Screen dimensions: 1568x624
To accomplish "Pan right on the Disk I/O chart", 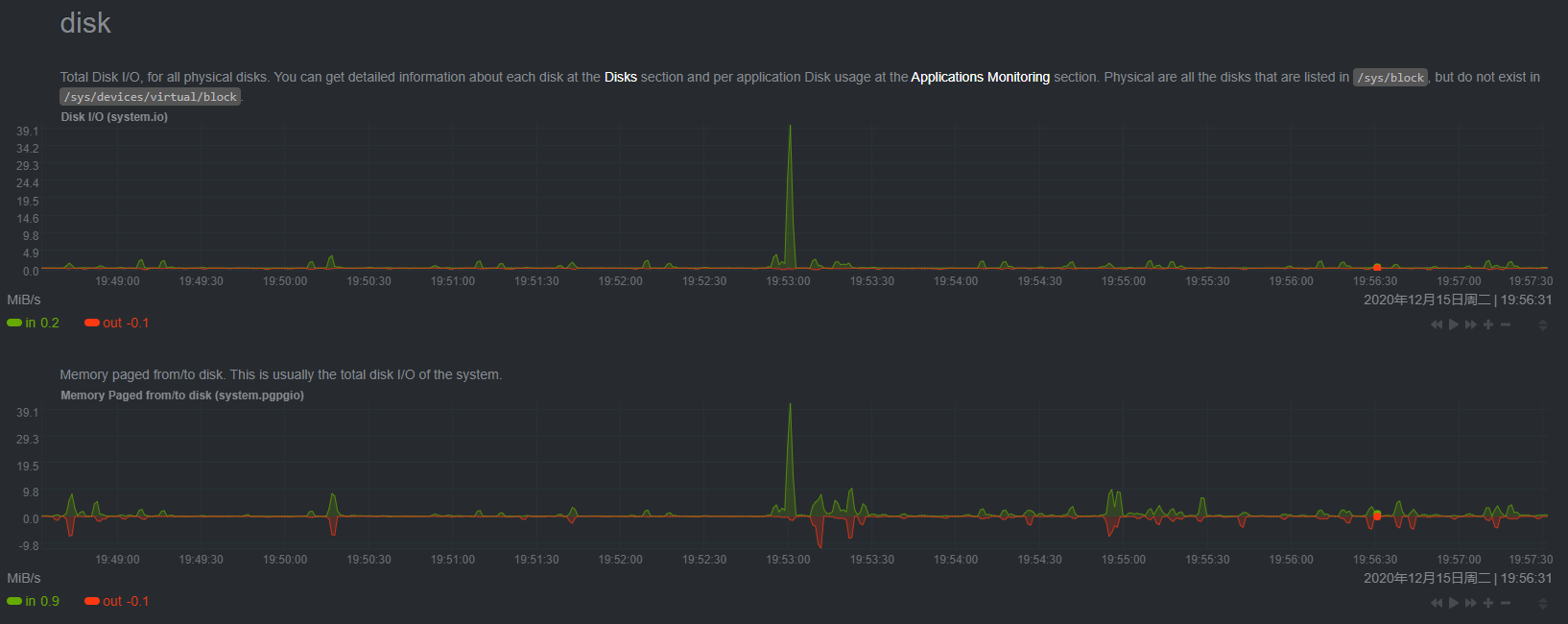I will 1471,324.
